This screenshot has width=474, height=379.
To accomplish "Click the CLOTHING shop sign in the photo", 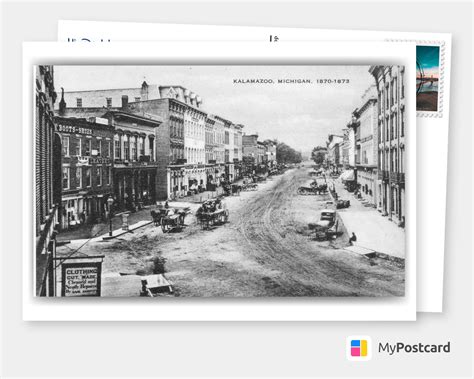I will point(81,280).
